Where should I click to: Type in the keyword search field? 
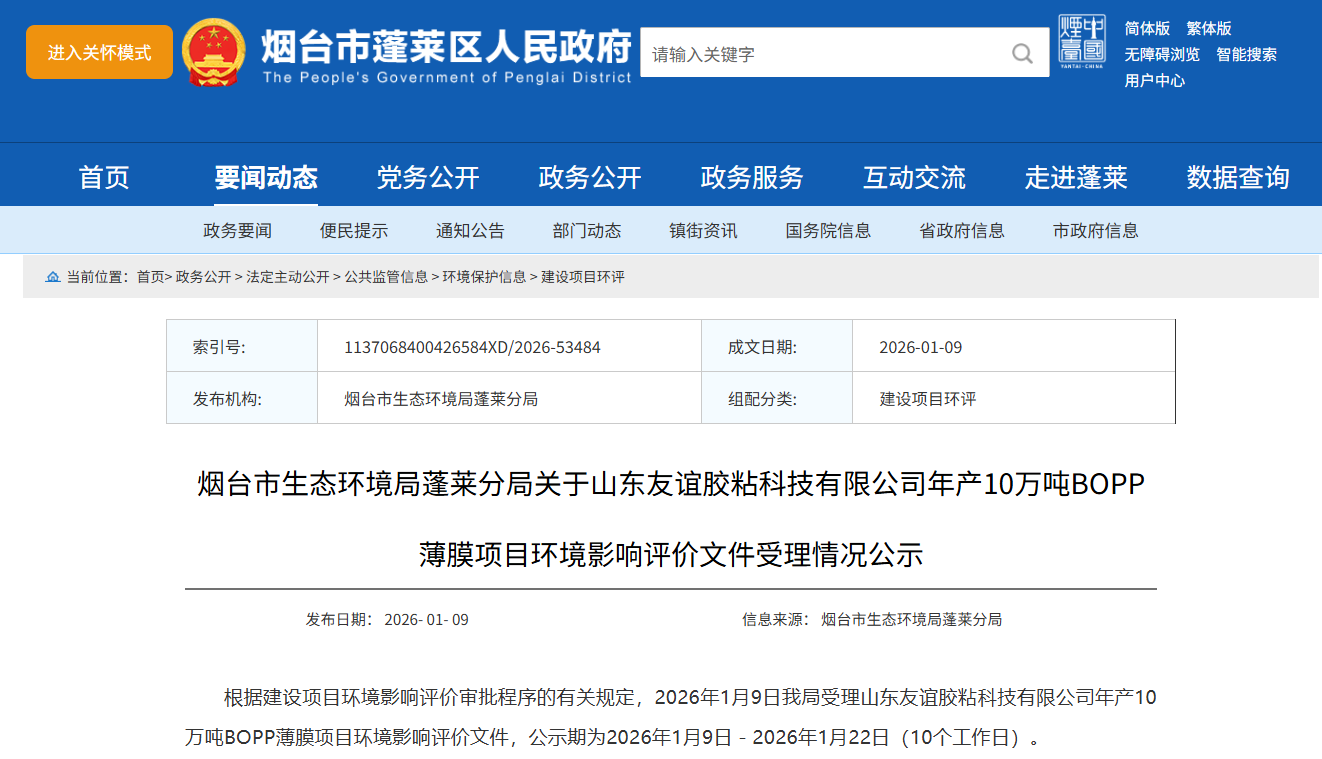(x=820, y=54)
